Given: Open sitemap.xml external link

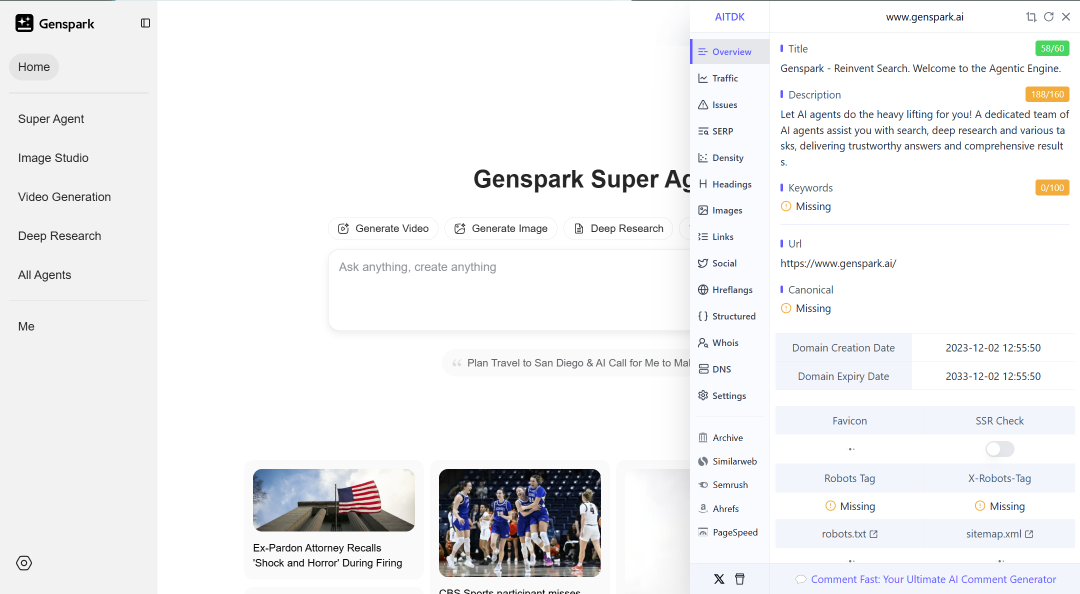Looking at the screenshot, I should tap(999, 534).
